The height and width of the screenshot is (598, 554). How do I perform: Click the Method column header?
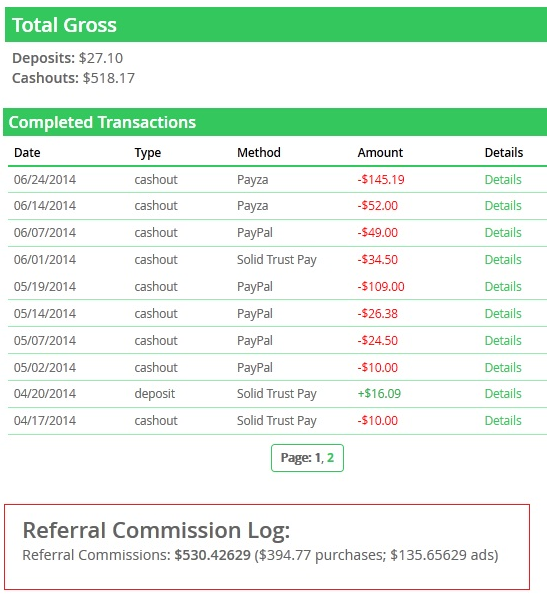(x=259, y=153)
